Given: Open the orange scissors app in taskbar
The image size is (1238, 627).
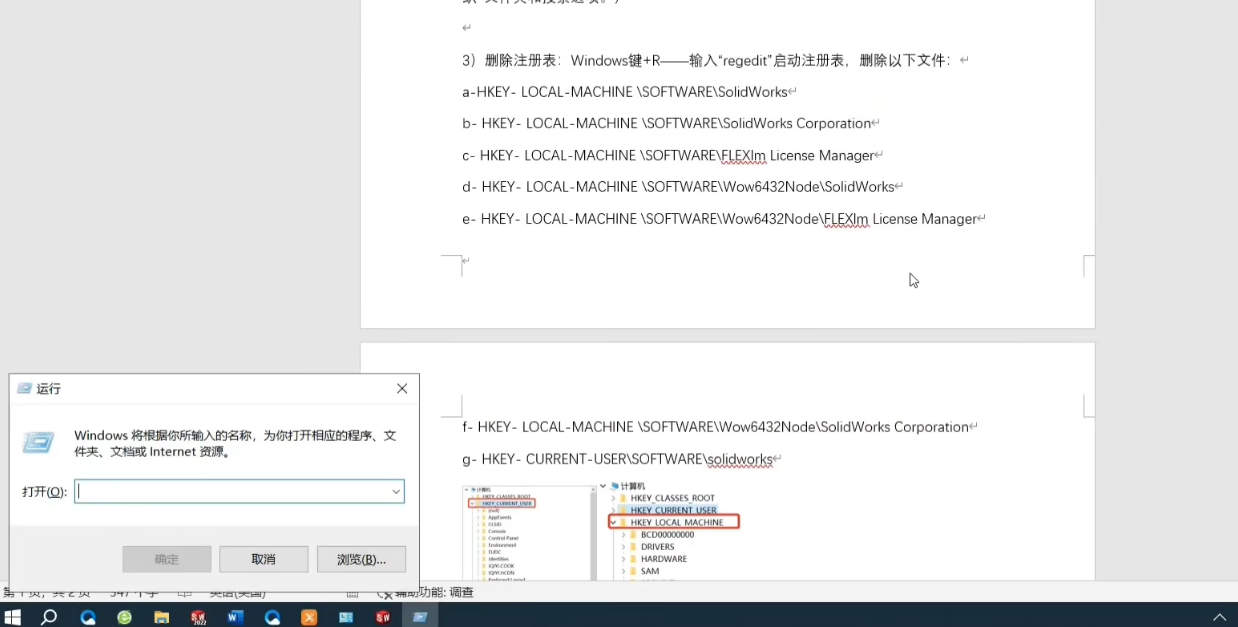Looking at the screenshot, I should (309, 617).
